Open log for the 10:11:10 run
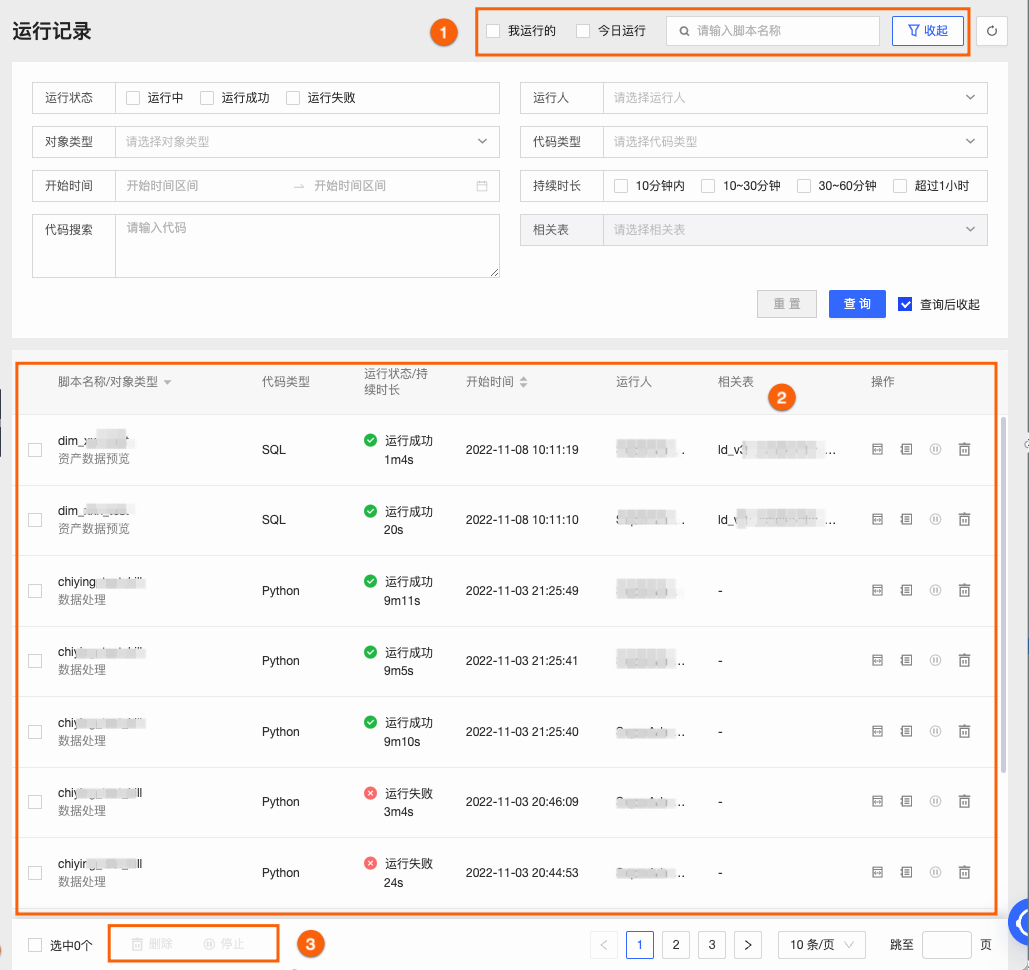Viewport: 1029px width, 970px height. [906, 520]
